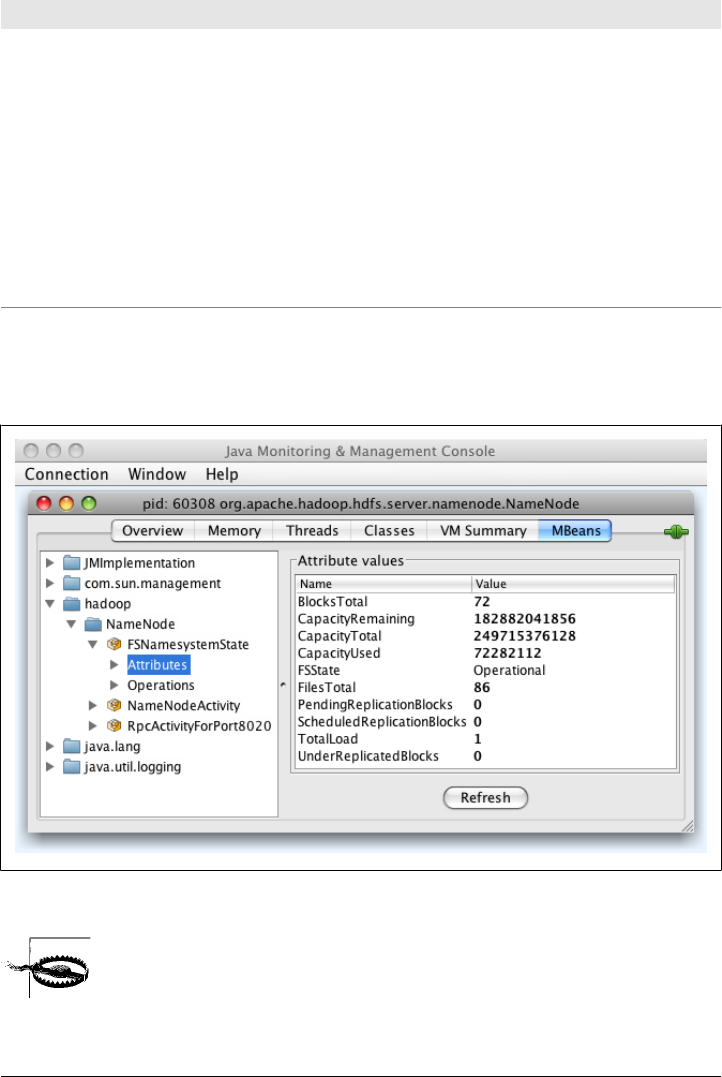Click the NameNode folder icon
Viewport: 722px width, 1077px height.
click(93, 624)
